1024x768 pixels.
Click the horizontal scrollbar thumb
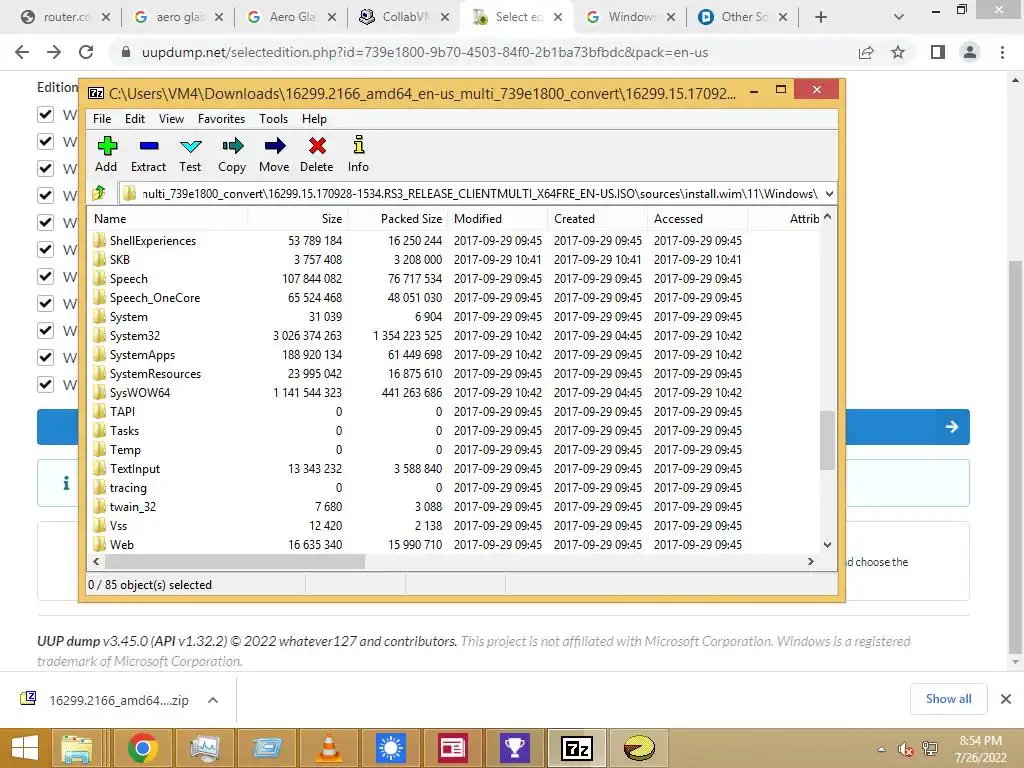[235, 561]
